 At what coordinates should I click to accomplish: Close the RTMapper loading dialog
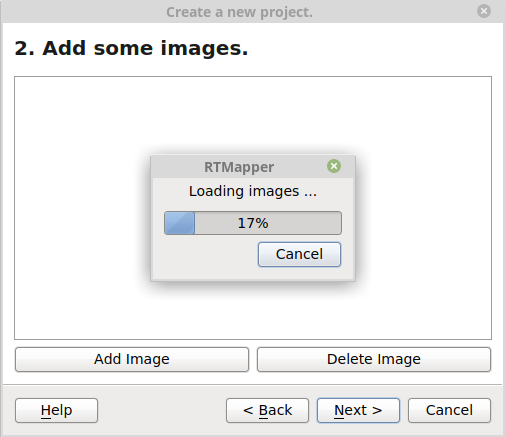point(334,166)
